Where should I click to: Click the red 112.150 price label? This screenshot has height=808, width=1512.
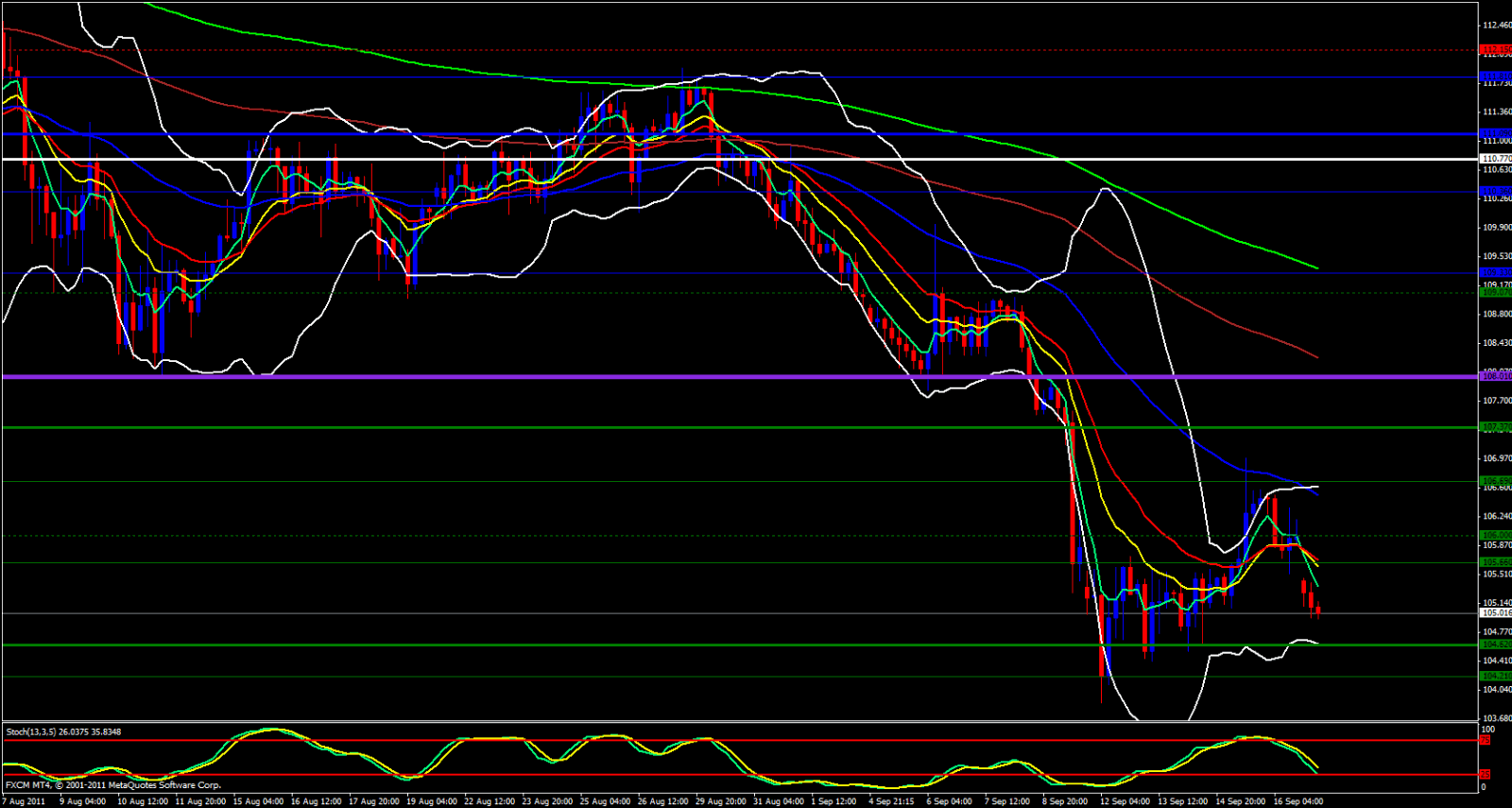click(x=1496, y=49)
